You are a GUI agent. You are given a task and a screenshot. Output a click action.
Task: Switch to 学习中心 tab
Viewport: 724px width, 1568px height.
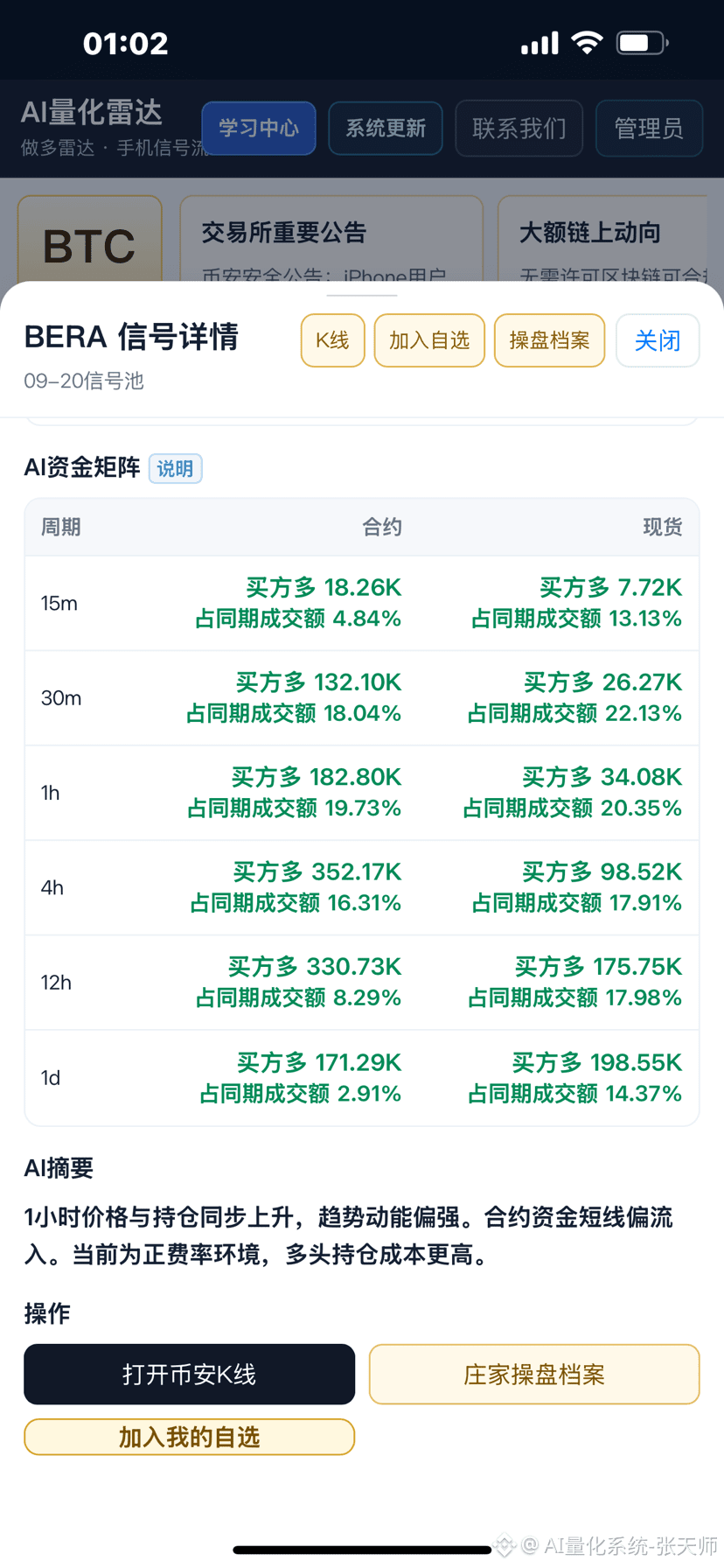click(259, 128)
